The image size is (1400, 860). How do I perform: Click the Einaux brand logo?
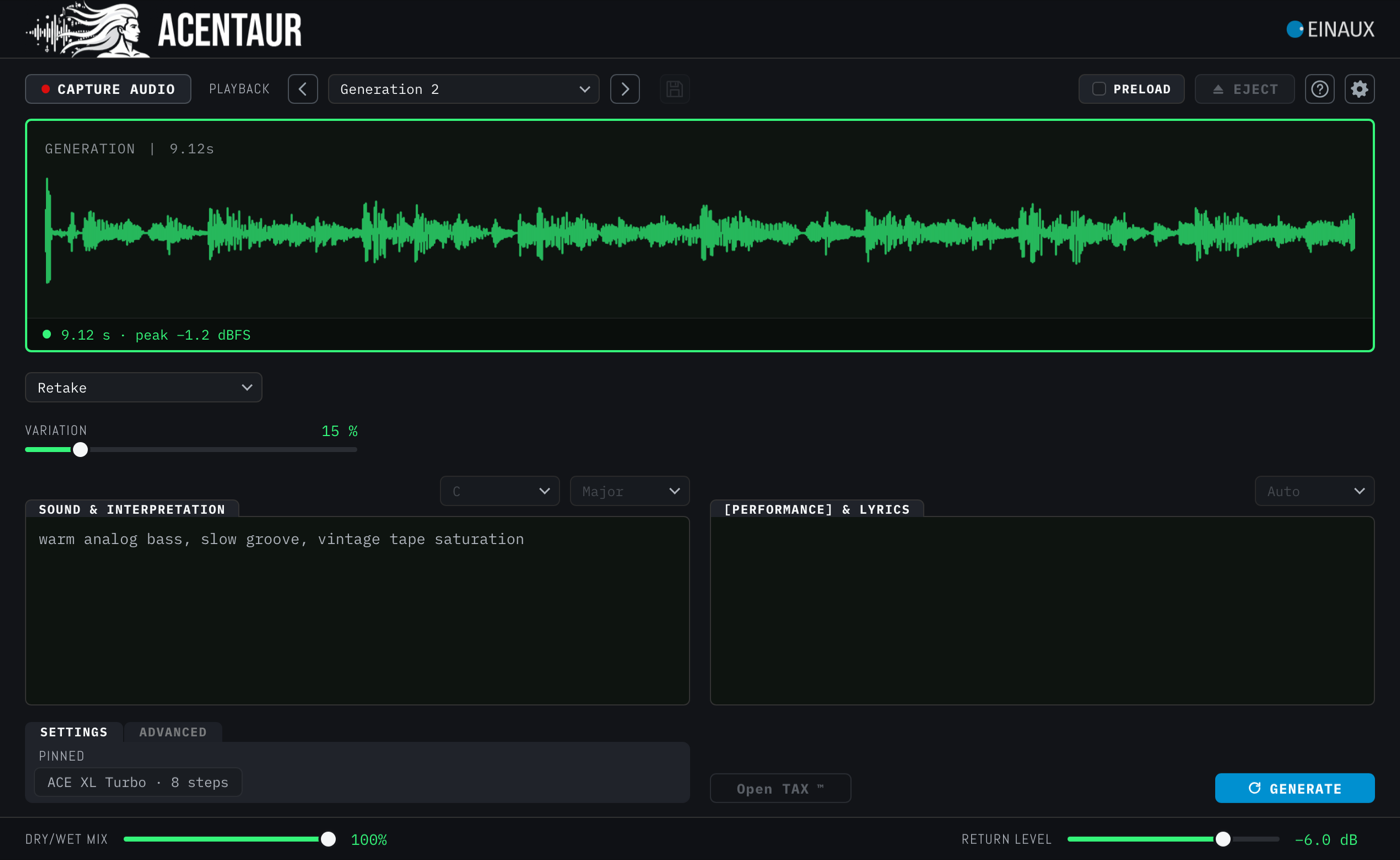pyautogui.click(x=1330, y=29)
